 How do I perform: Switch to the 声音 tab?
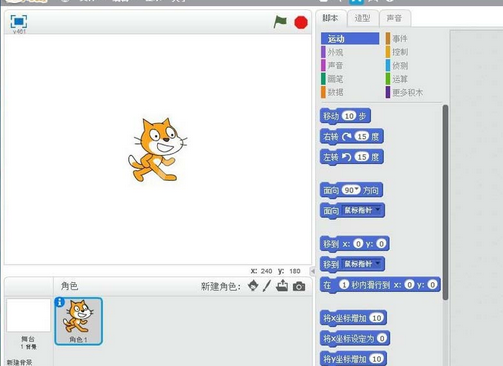coord(394,18)
